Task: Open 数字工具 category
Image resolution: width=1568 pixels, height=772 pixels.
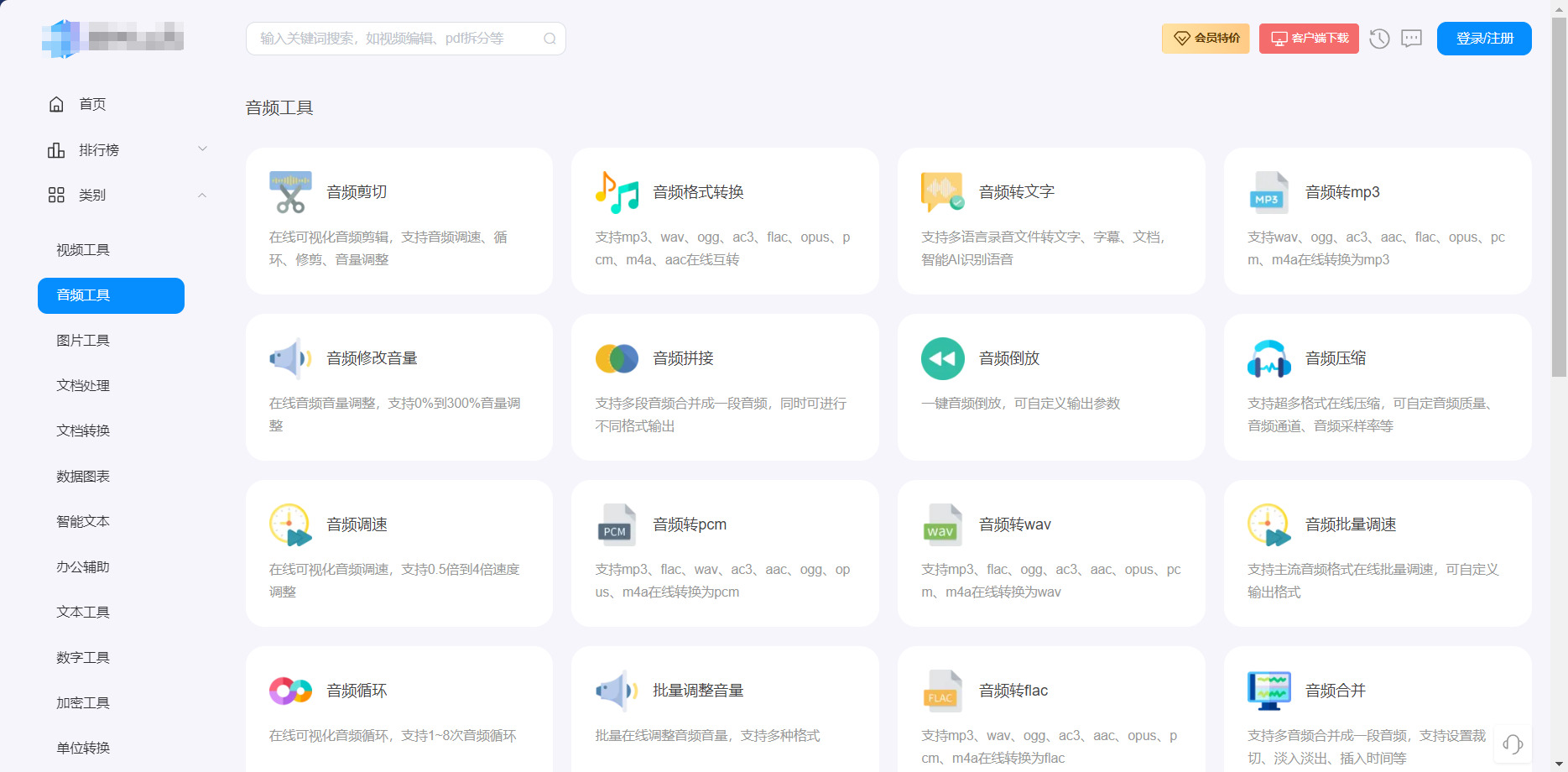Action: (x=83, y=658)
